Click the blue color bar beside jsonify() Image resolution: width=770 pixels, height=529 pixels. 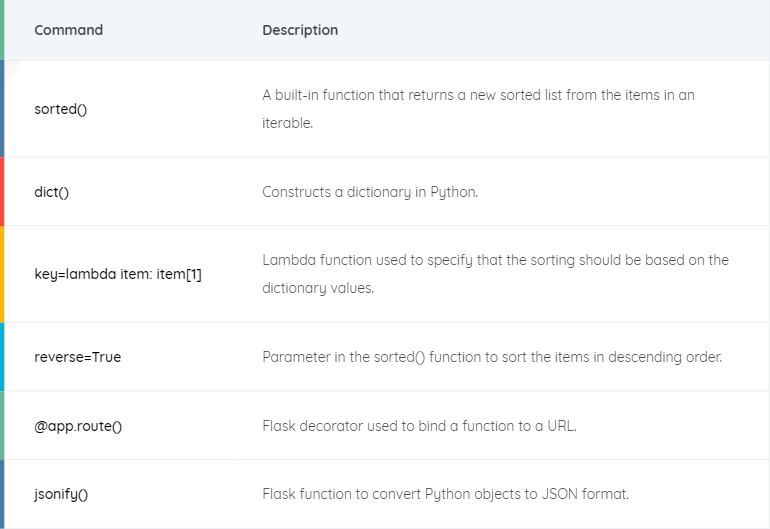click(x=2, y=494)
